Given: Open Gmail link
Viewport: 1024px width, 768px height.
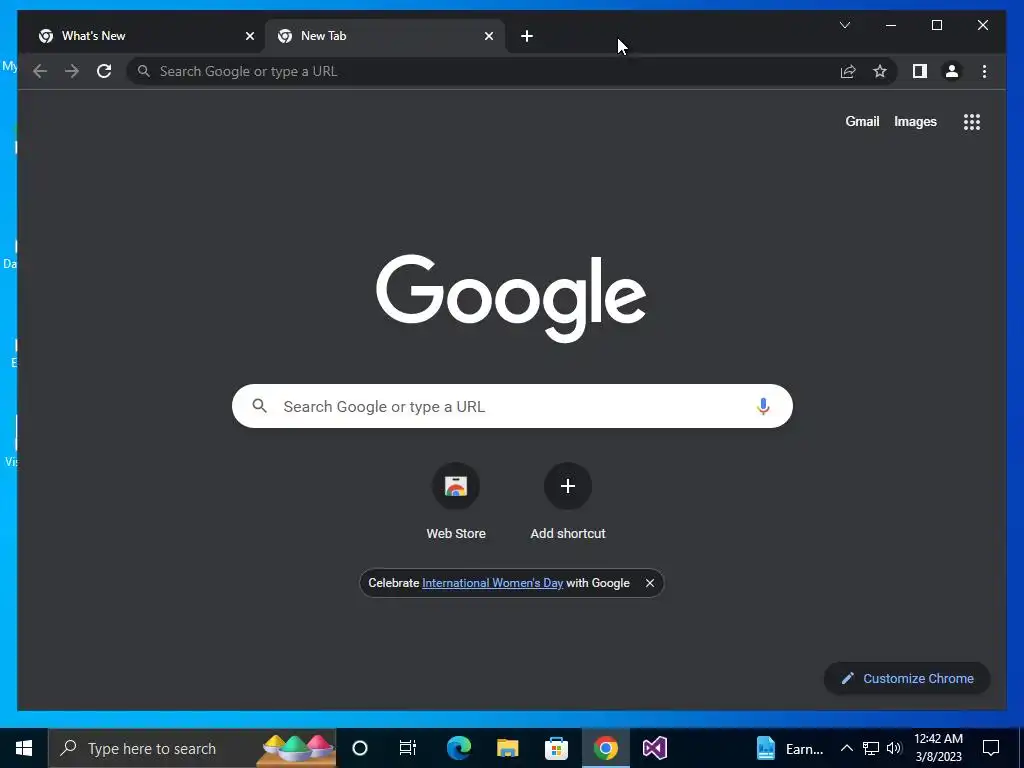Looking at the screenshot, I should pyautogui.click(x=862, y=121).
